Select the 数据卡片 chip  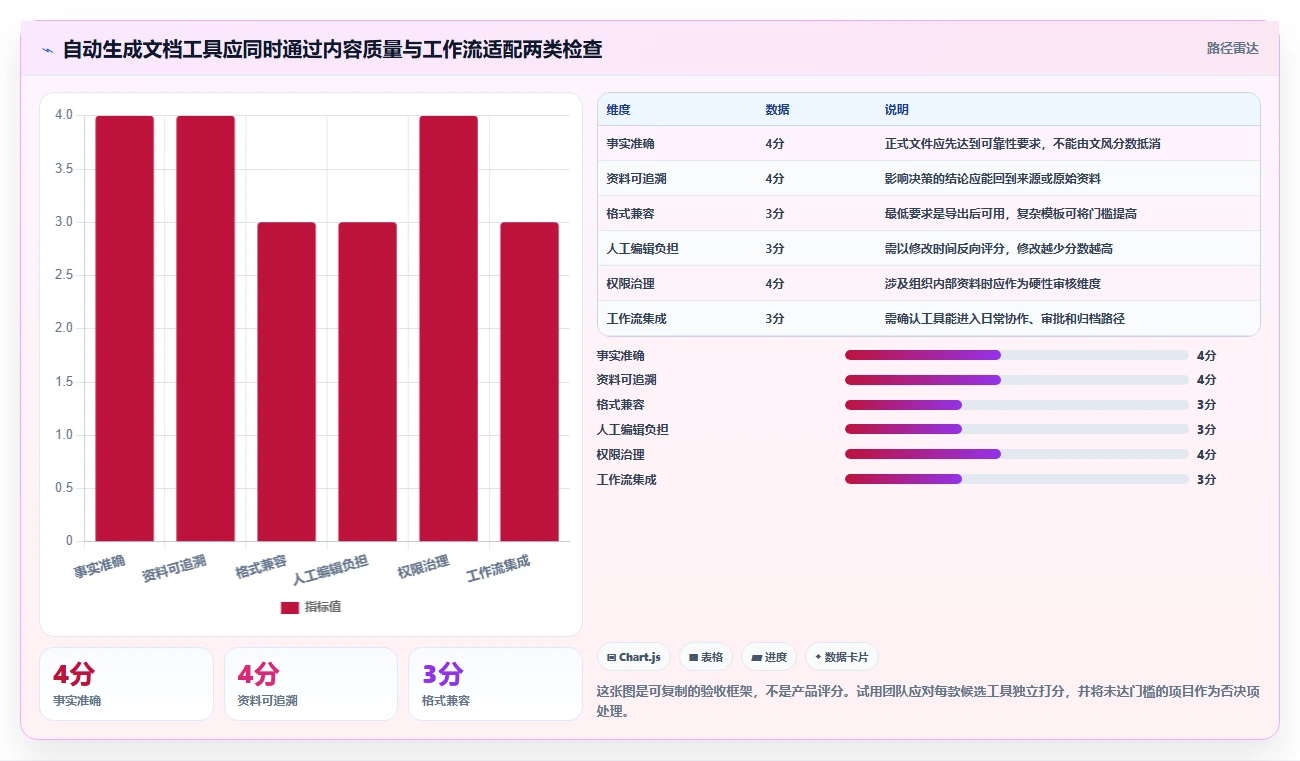[x=842, y=657]
